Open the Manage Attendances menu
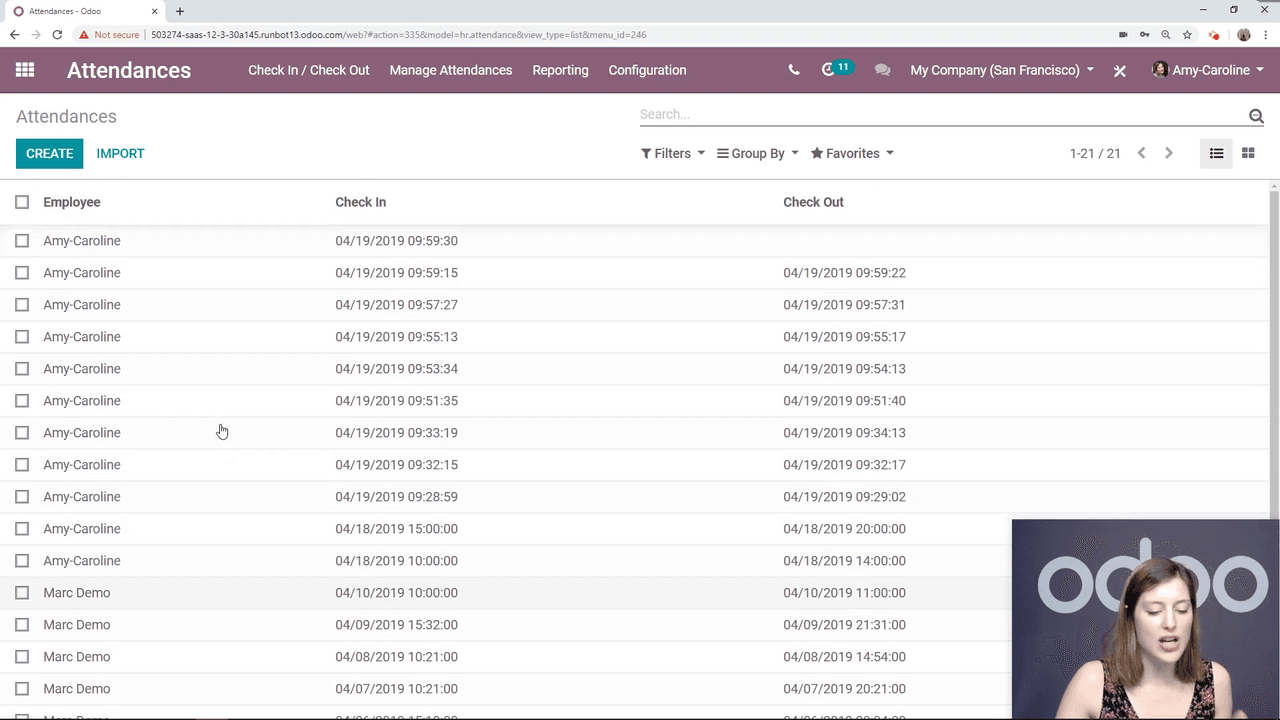 450,70
